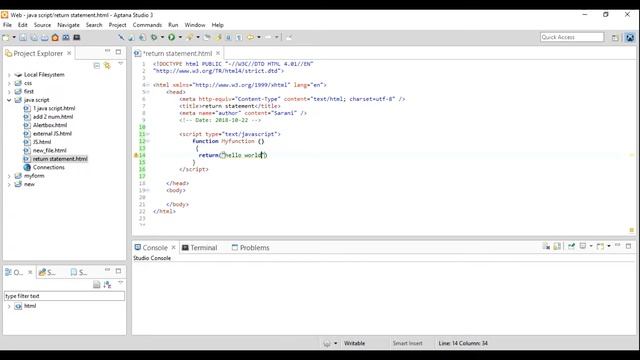Screen dimensions: 640x360
Task: Open the Commands menu
Action: (x=147, y=25)
